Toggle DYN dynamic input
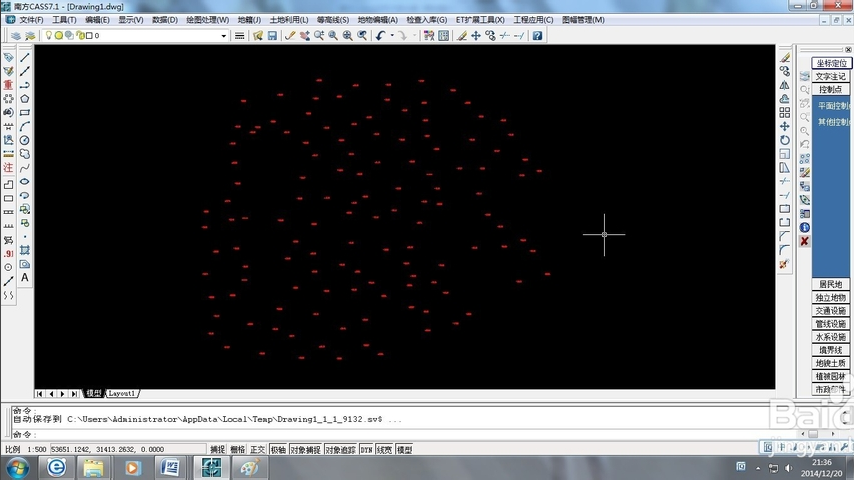Viewport: 854px width, 480px height. pyautogui.click(x=366, y=449)
